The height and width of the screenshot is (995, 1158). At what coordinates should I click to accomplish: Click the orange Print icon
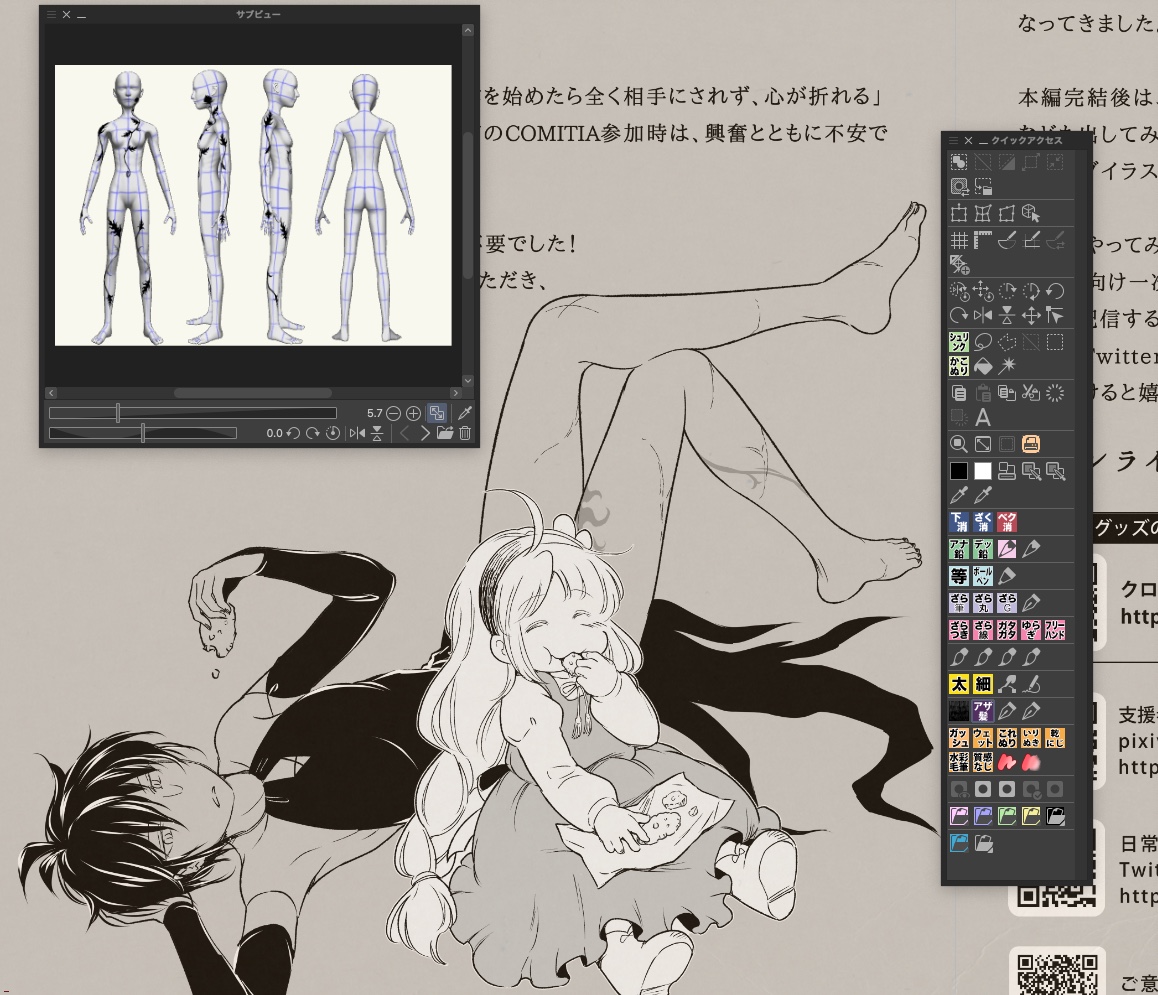pos(1031,444)
